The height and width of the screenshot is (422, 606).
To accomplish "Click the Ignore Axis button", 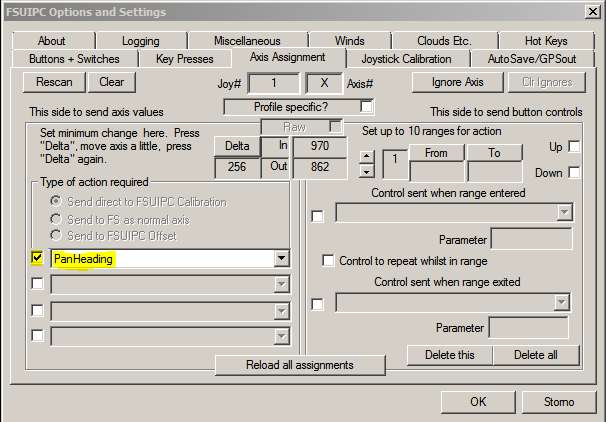I will pyautogui.click(x=457, y=82).
